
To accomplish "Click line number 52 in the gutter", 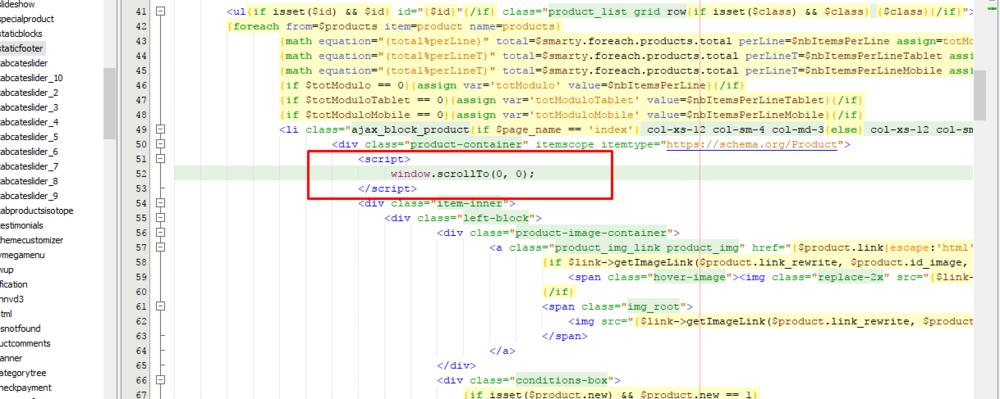I will 142,174.
